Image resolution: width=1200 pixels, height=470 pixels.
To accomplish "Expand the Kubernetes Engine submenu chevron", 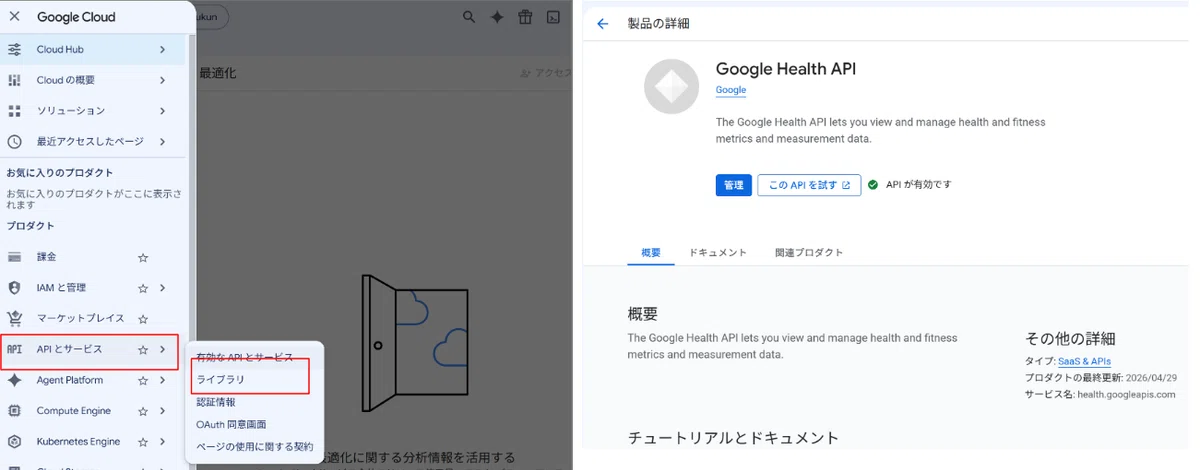I will click(x=162, y=442).
